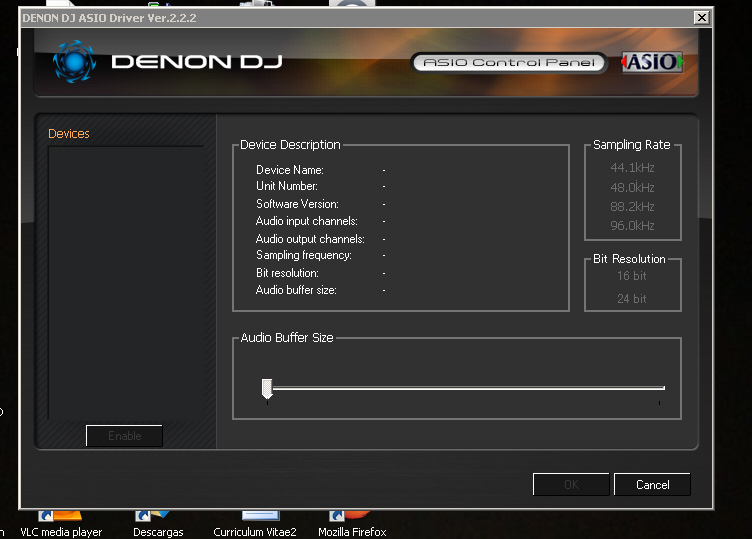Viewport: 752px width, 539px height.
Task: Open Mozilla Firefox desktop shortcut
Action: point(352,525)
